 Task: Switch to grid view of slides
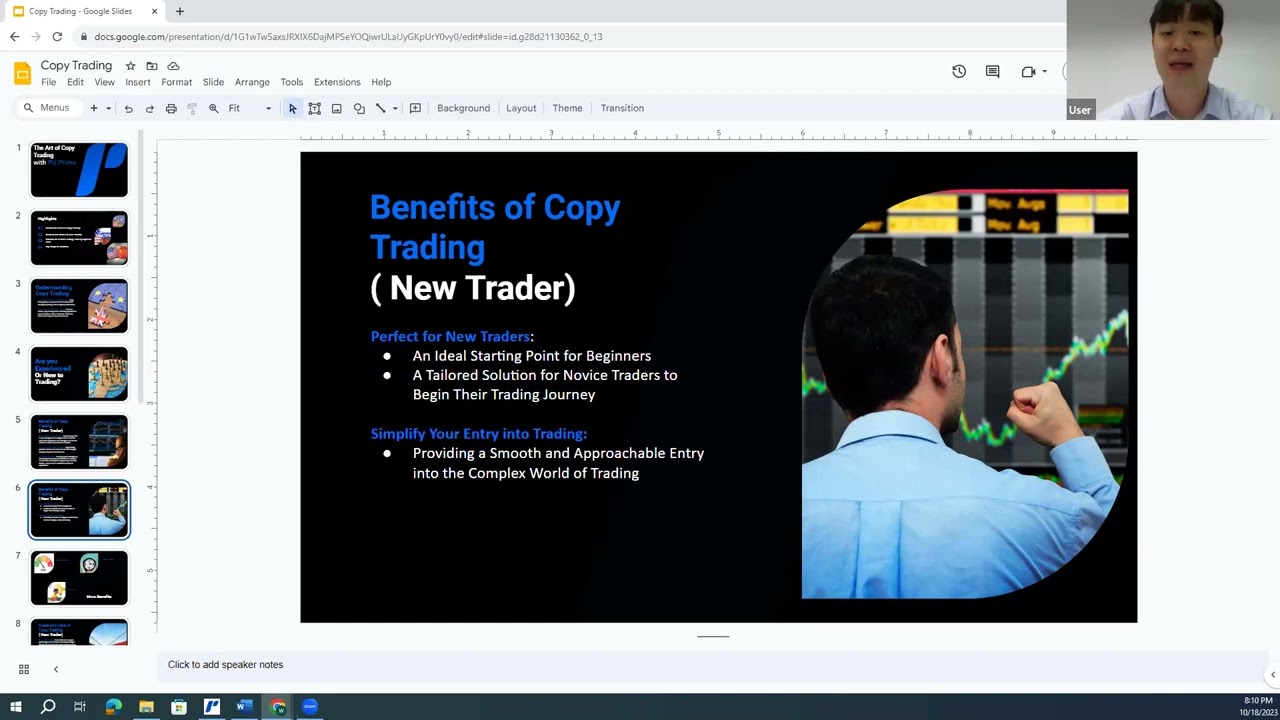click(24, 669)
